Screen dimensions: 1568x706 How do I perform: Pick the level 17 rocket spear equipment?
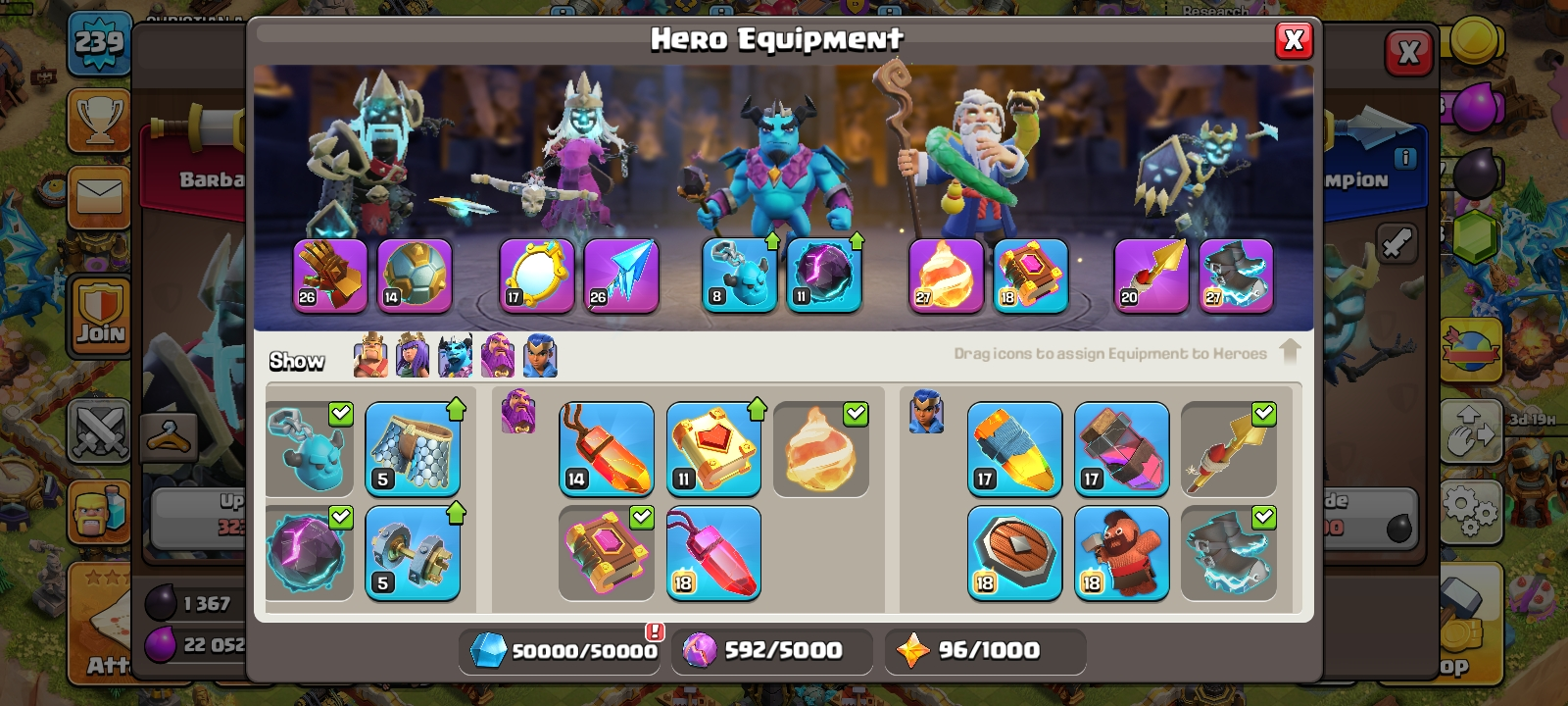[1014, 449]
